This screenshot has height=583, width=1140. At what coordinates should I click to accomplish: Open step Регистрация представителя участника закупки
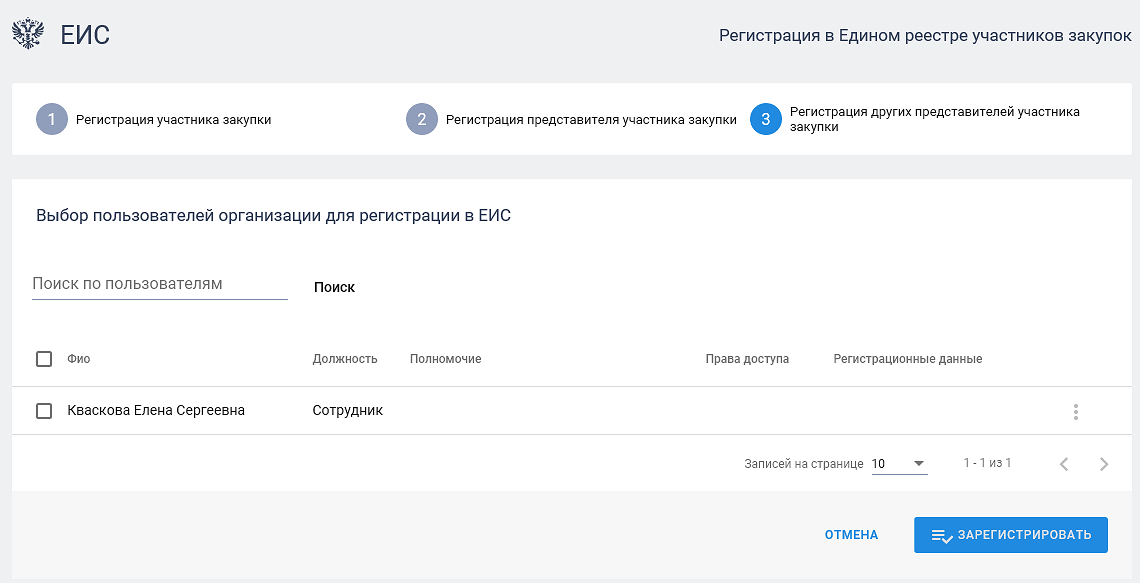tap(591, 120)
